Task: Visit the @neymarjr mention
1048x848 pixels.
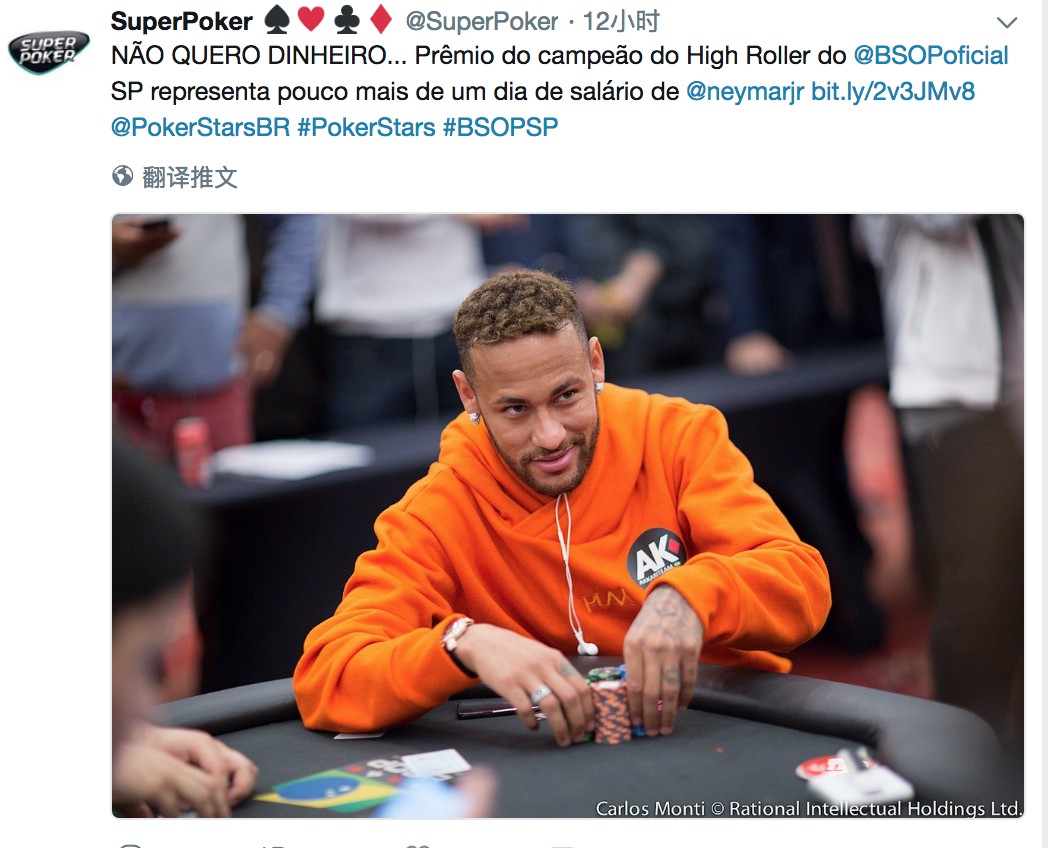Action: 745,92
